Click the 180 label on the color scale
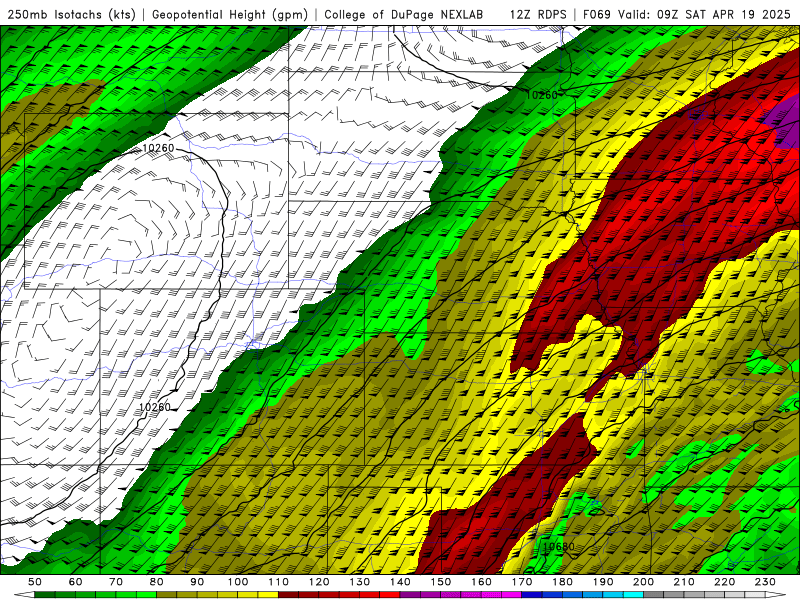This screenshot has height=600, width=800. tap(562, 582)
